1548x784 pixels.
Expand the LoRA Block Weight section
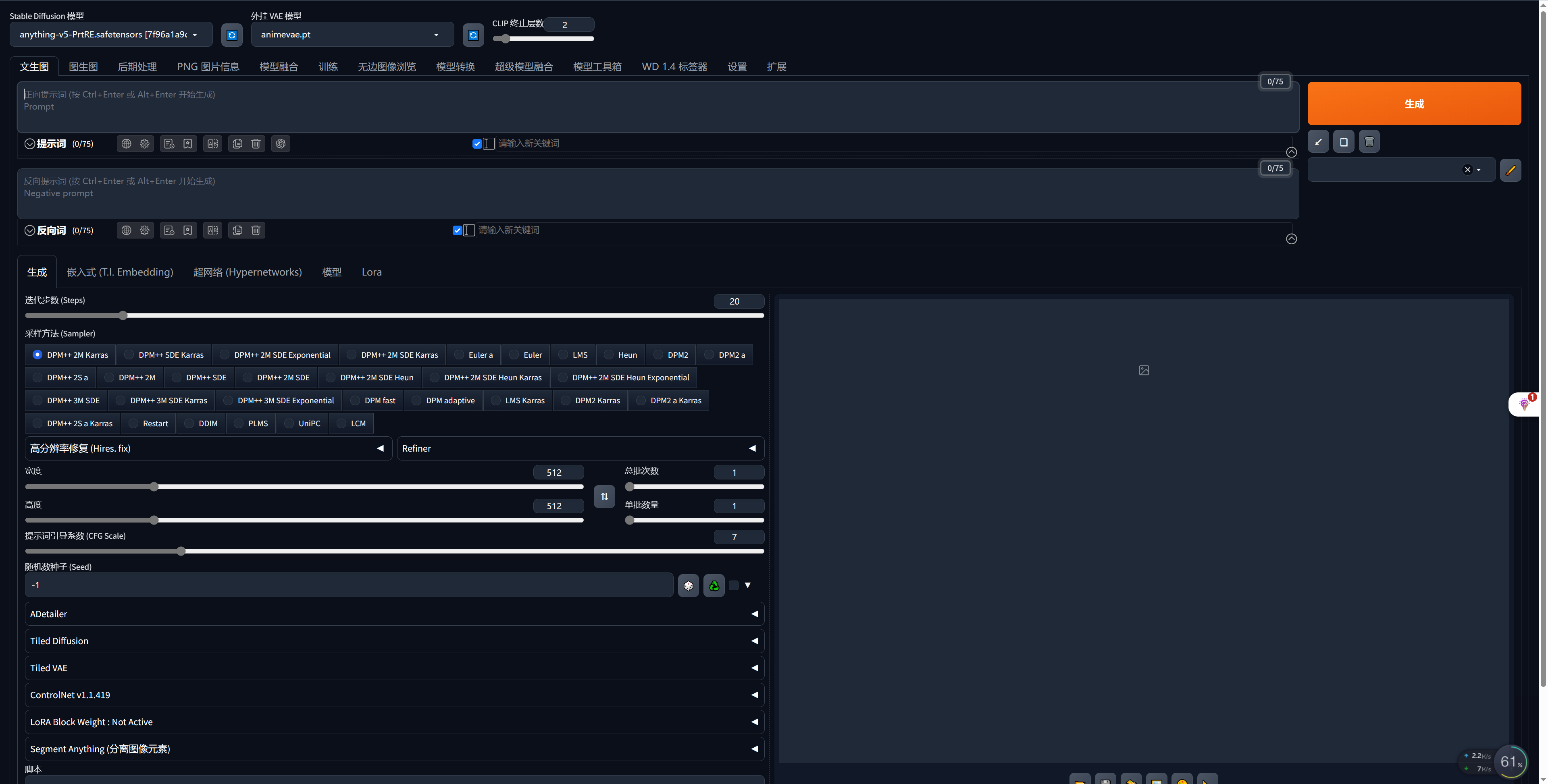point(394,722)
